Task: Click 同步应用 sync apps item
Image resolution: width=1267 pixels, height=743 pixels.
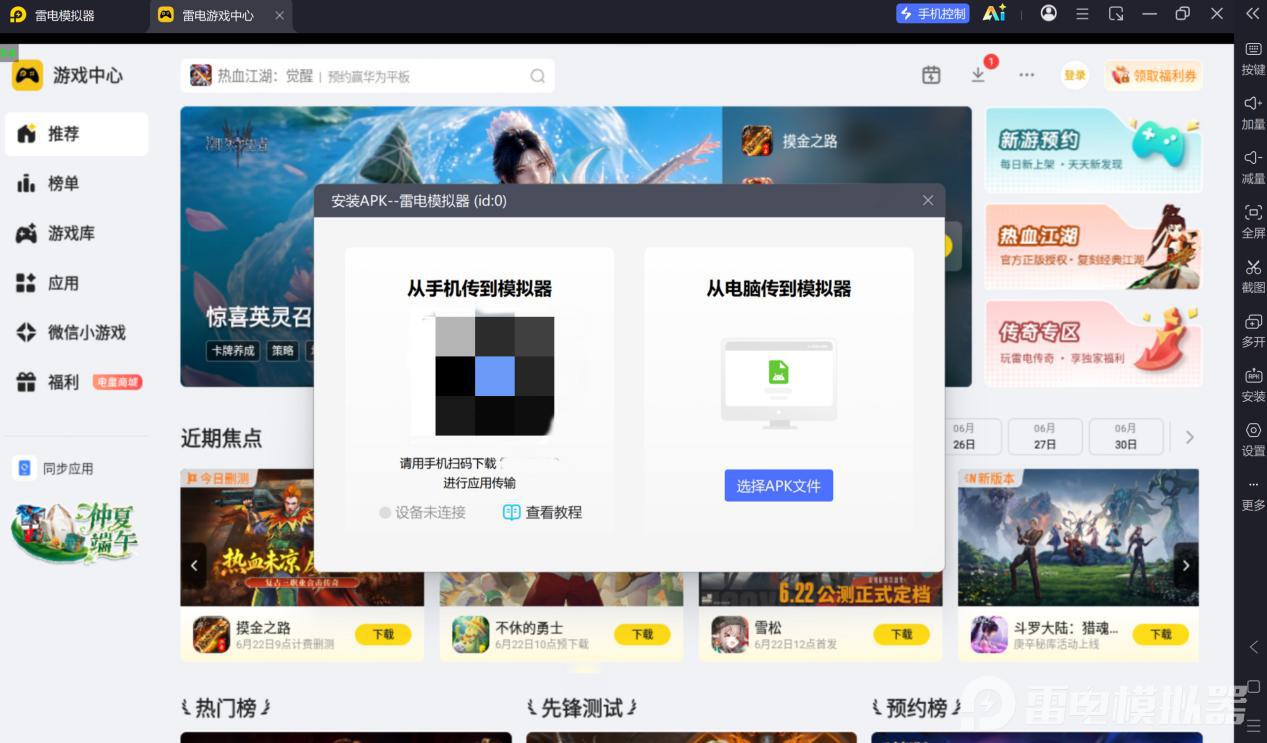Action: 55,468
